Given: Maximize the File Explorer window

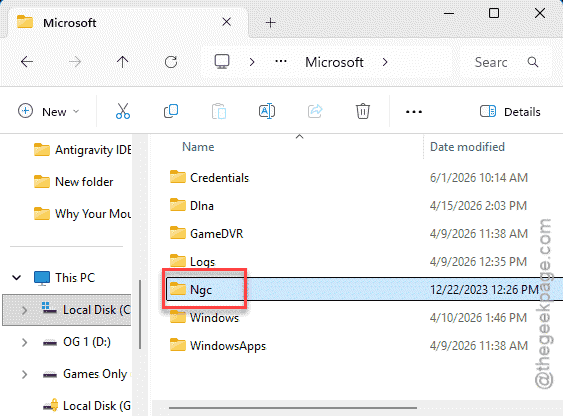Looking at the screenshot, I should tap(494, 13).
